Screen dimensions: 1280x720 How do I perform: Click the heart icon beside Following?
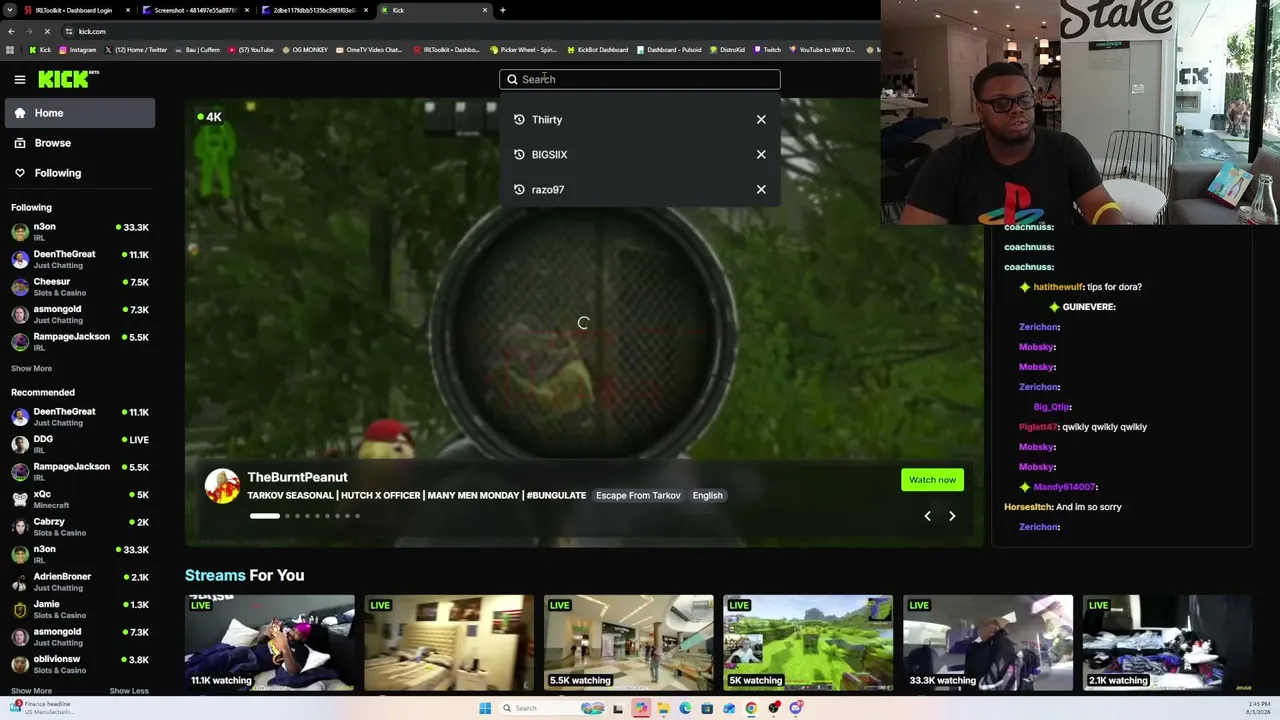pos(20,173)
